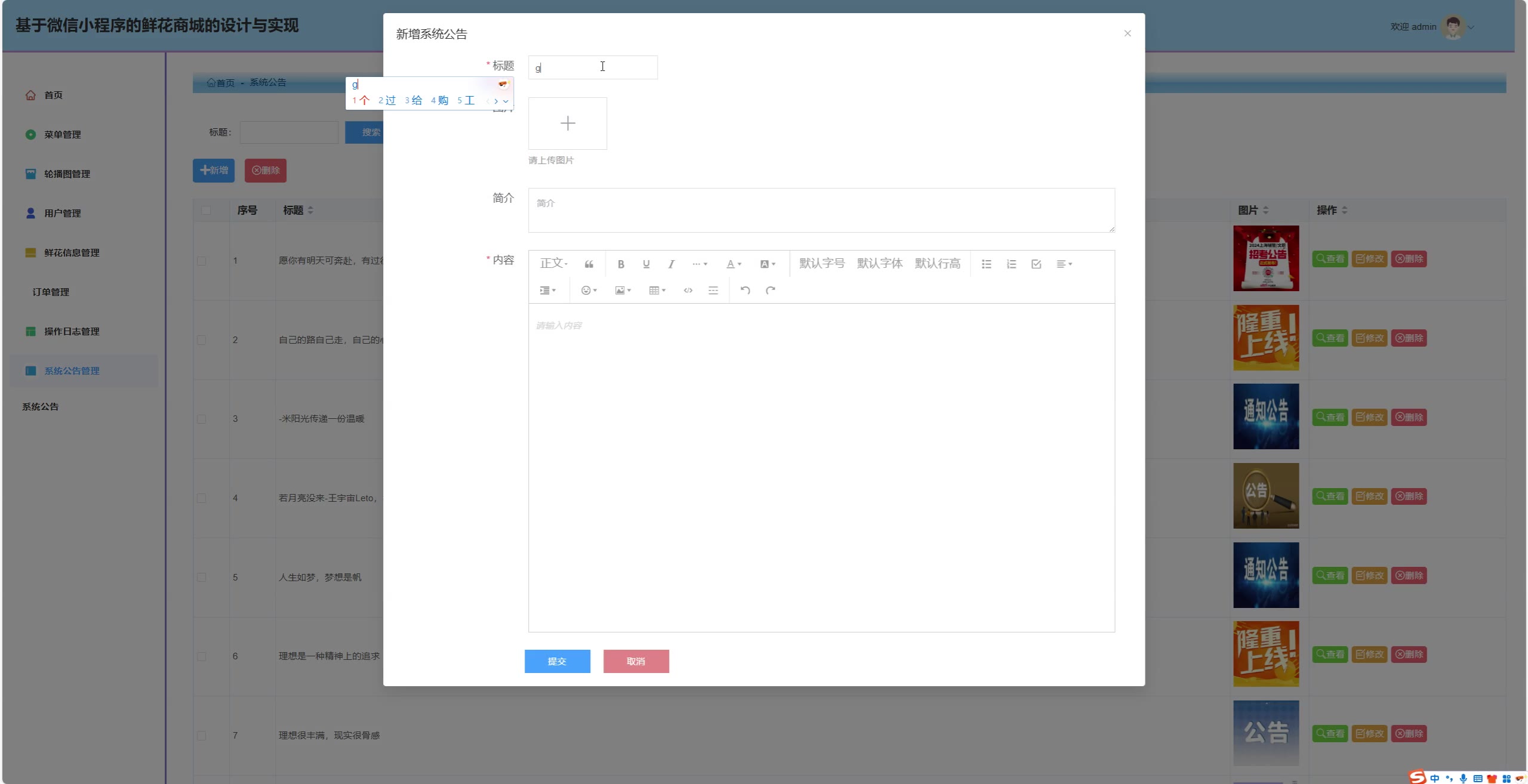Apply underline formatting in editor toolbar
Image resolution: width=1528 pixels, height=784 pixels.
point(646,264)
